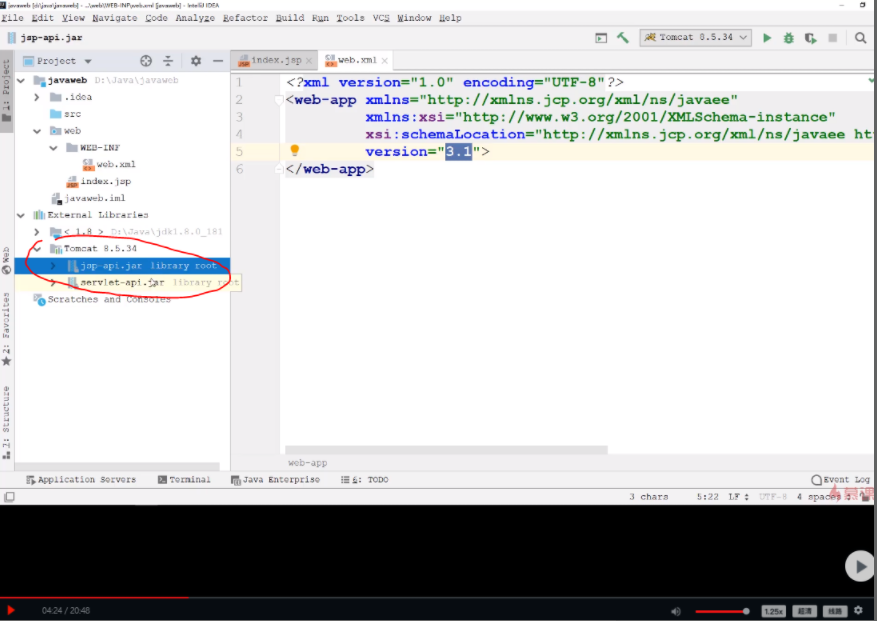Adjust the video volume slider

(722, 611)
